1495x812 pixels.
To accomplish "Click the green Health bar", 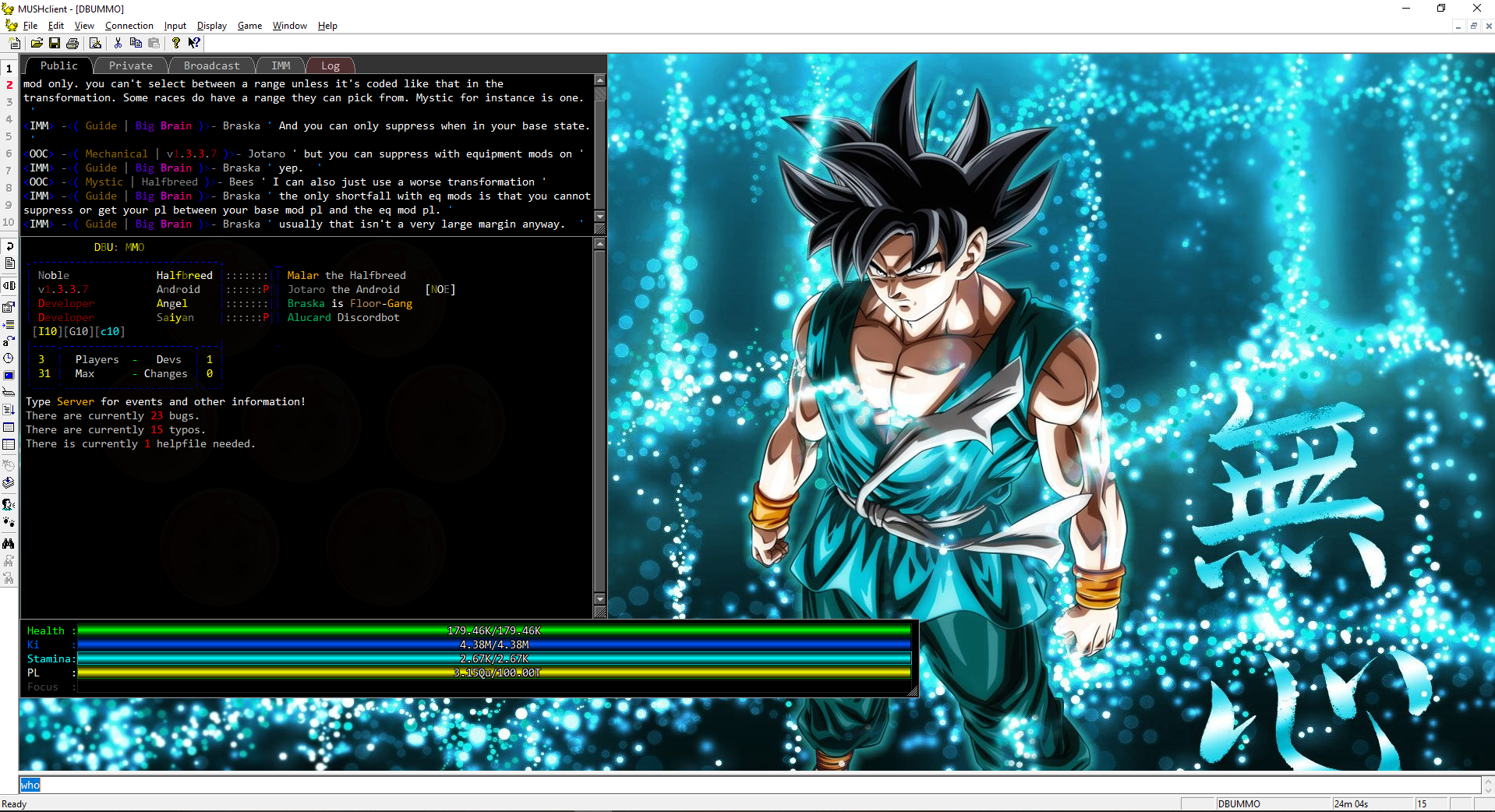I will [494, 630].
